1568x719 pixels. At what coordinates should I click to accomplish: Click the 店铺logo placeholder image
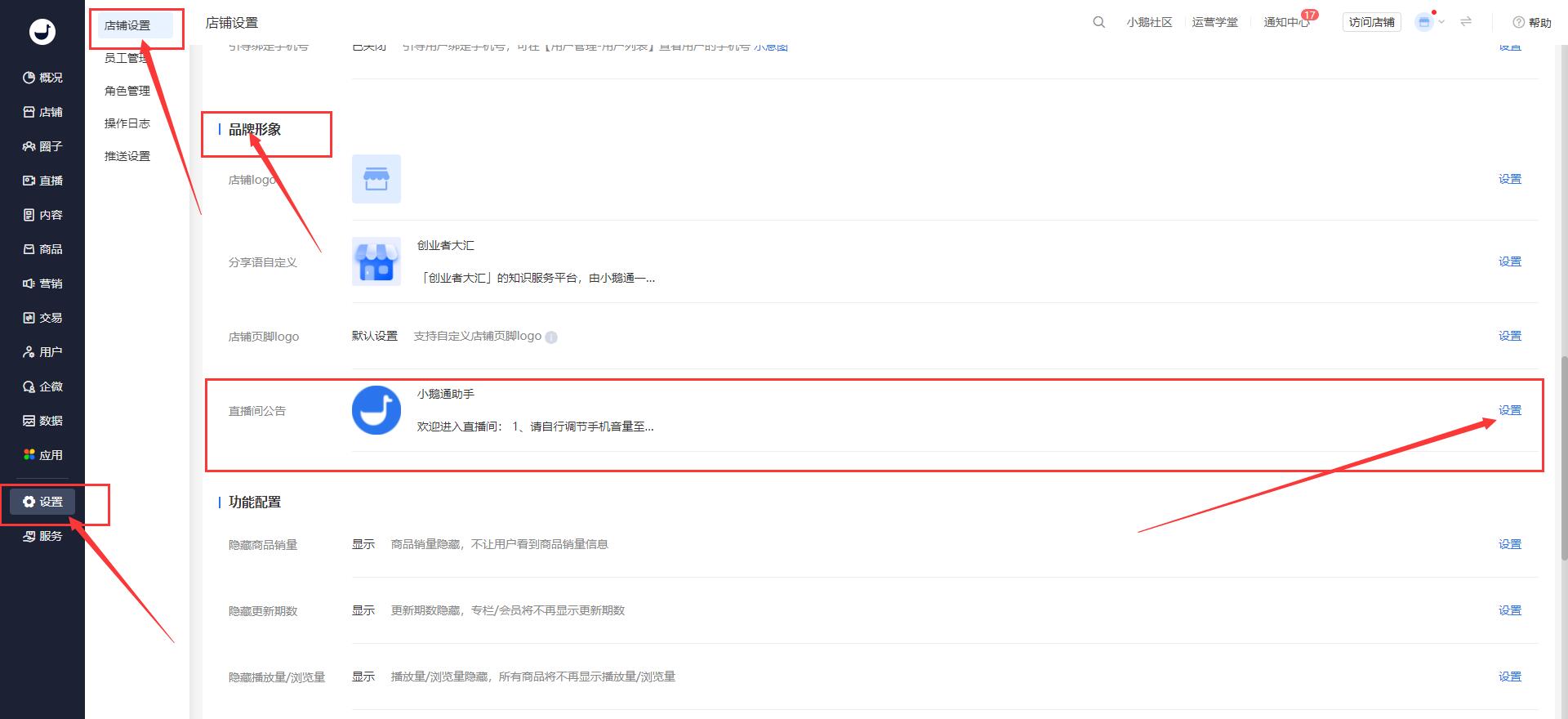(x=376, y=179)
